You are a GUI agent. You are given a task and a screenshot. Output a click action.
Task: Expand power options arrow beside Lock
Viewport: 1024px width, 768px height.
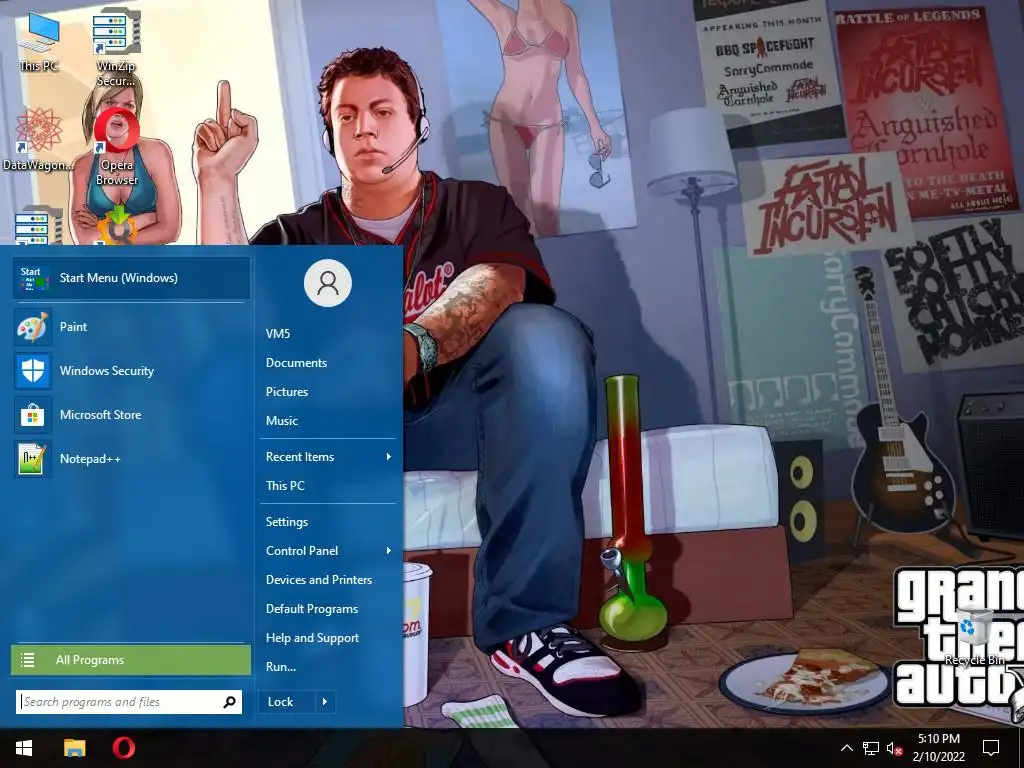pyautogui.click(x=325, y=702)
